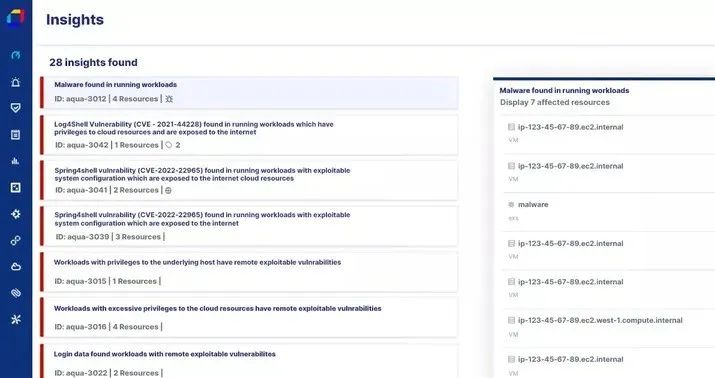The height and width of the screenshot is (378, 715).
Task: Click '1 Resources' in aqua-3042 row
Action: tap(136, 145)
